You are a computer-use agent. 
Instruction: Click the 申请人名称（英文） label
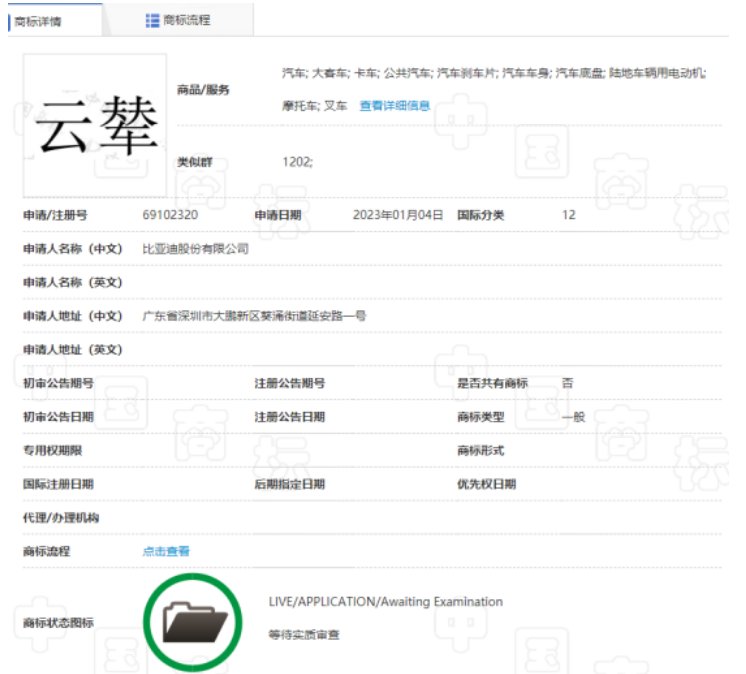pos(73,283)
